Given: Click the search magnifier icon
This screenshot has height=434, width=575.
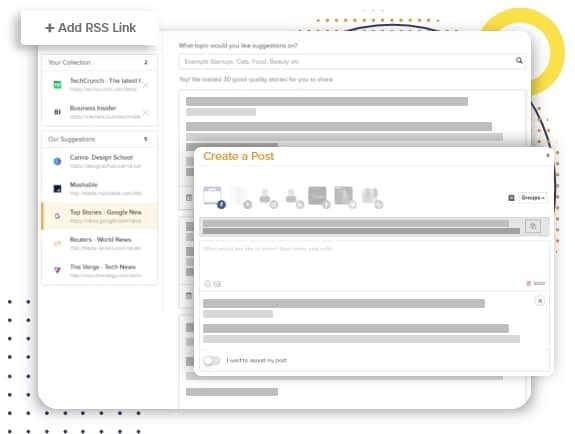Looking at the screenshot, I should tap(519, 61).
